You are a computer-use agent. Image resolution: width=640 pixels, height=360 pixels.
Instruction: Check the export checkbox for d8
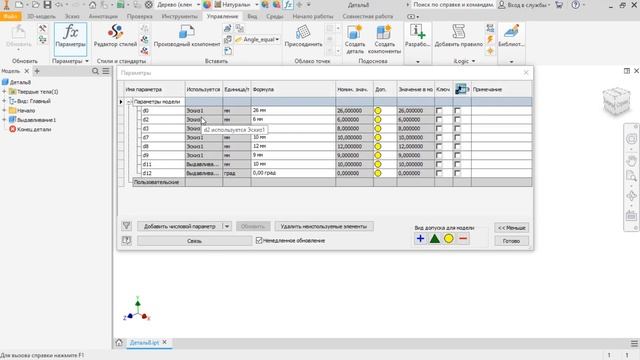click(457, 146)
